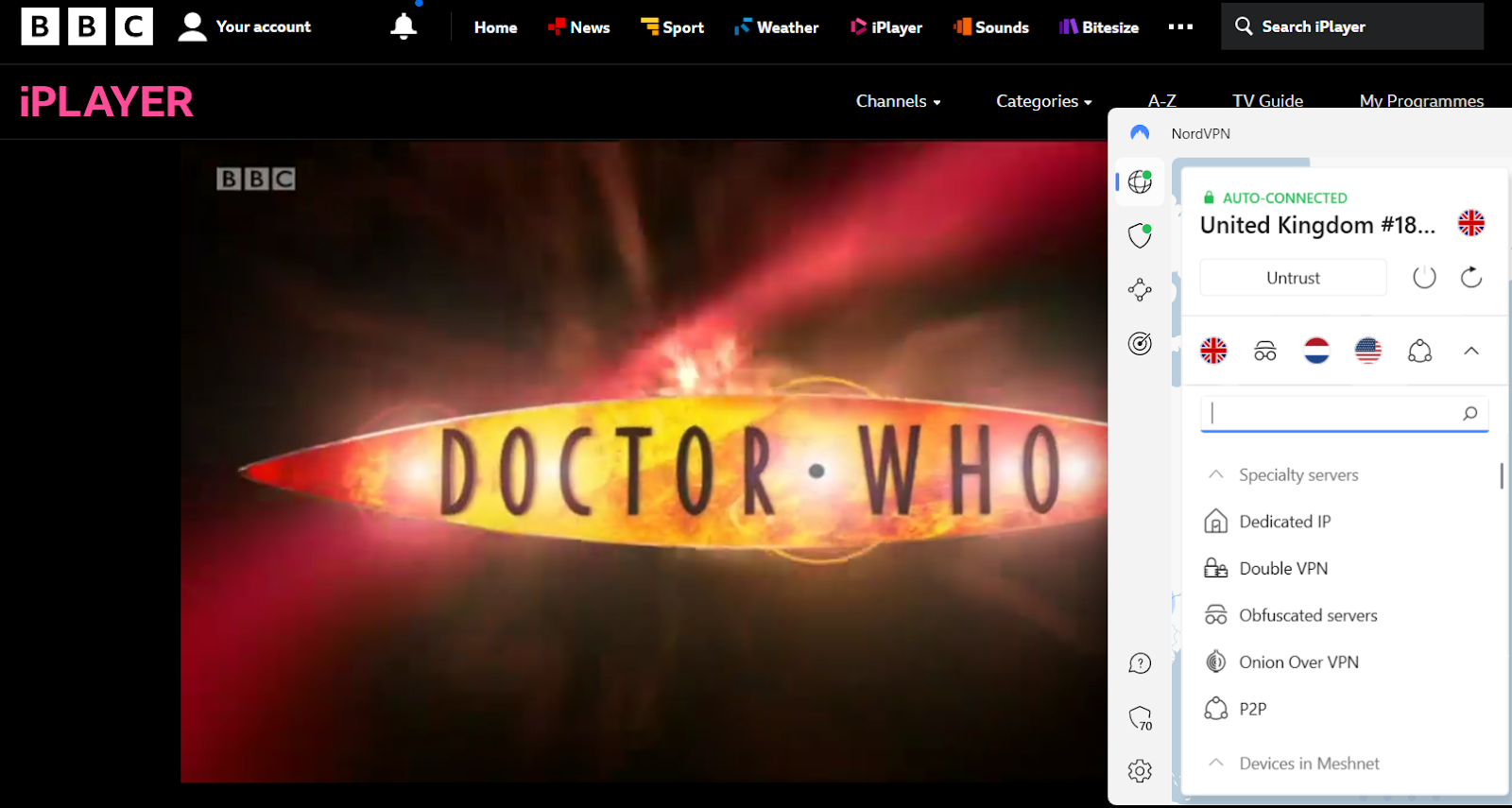Expand the more menu three dots
The height and width of the screenshot is (808, 1512).
1180,26
